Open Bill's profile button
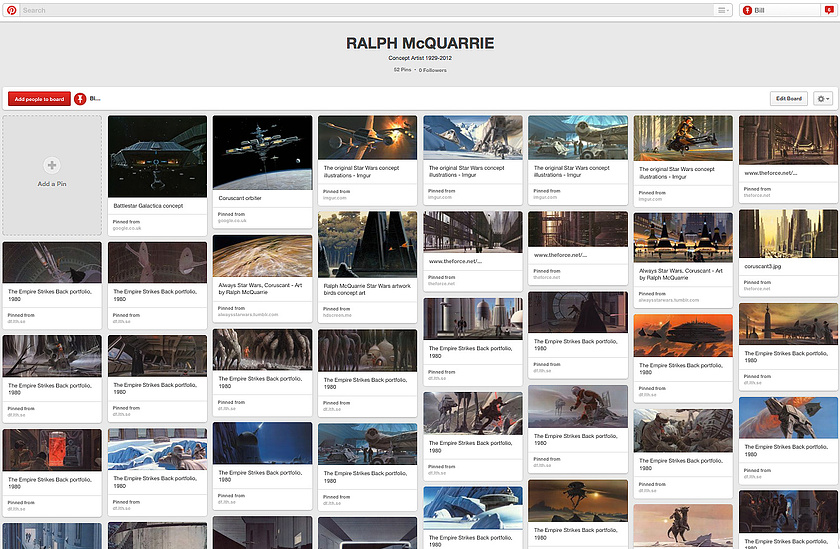 (x=780, y=10)
